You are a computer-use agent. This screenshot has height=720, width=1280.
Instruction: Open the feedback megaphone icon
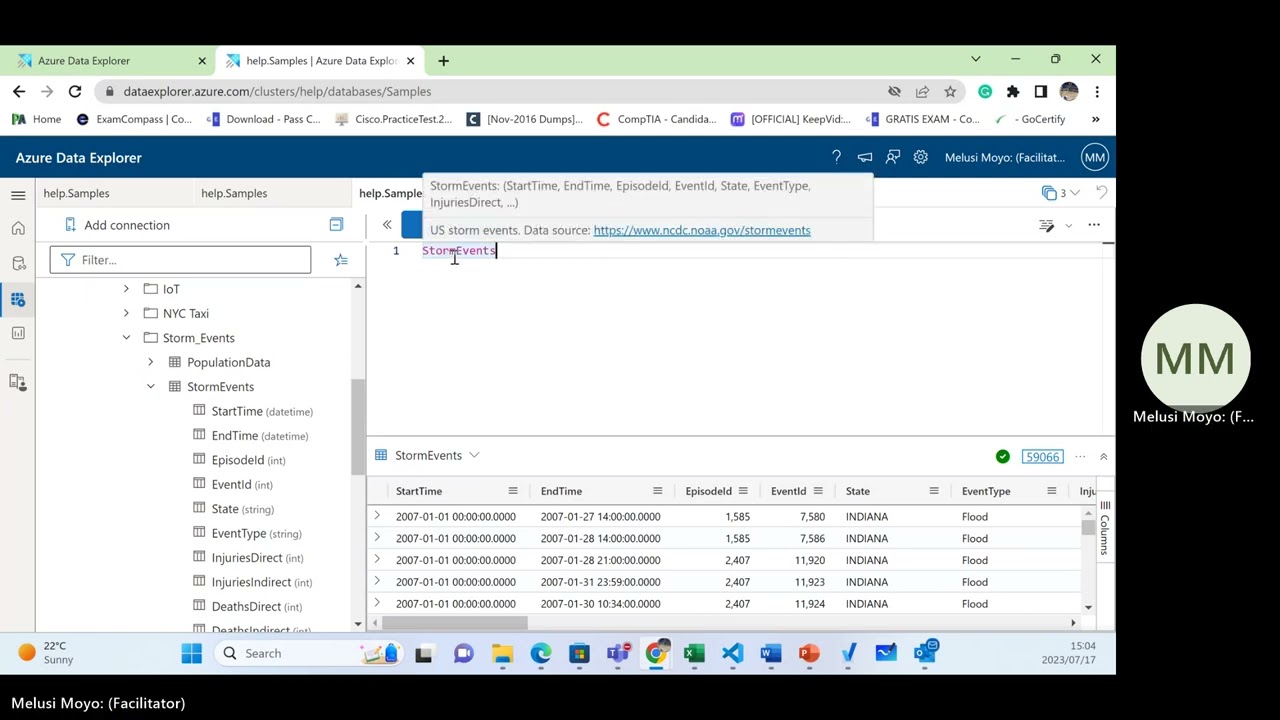click(865, 157)
